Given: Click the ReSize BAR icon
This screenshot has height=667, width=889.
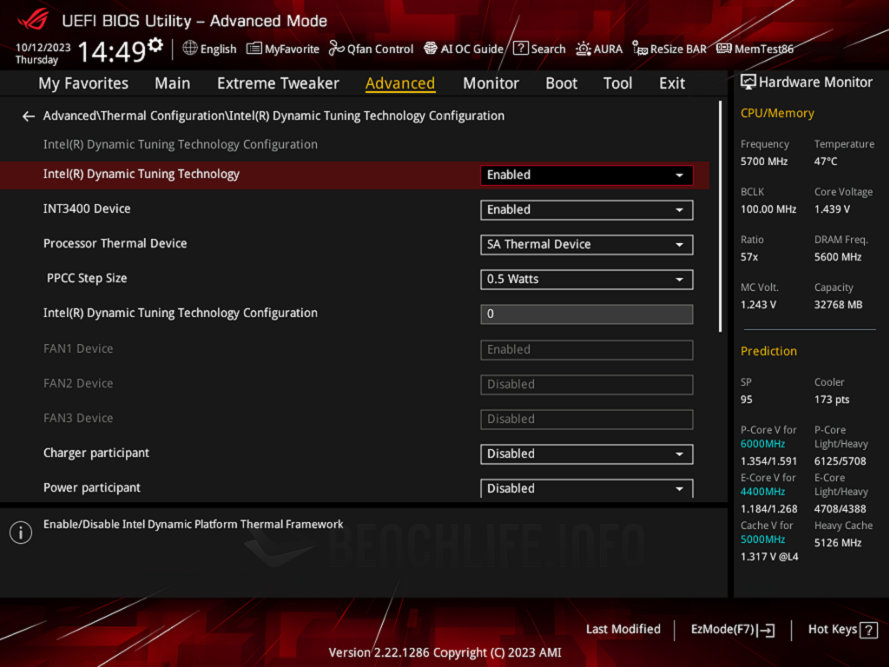Looking at the screenshot, I should coord(669,48).
